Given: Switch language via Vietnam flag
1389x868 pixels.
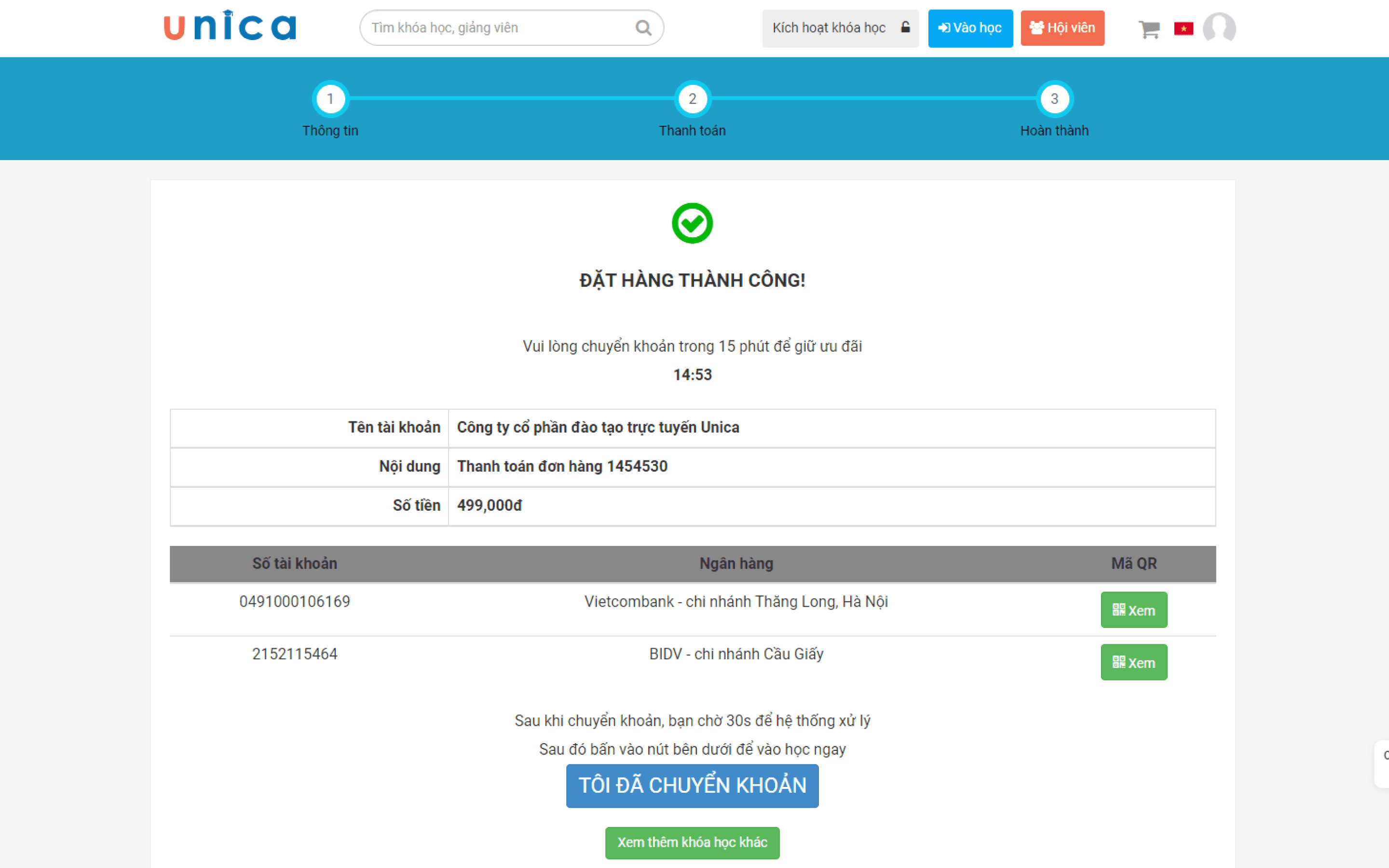Looking at the screenshot, I should pyautogui.click(x=1184, y=28).
